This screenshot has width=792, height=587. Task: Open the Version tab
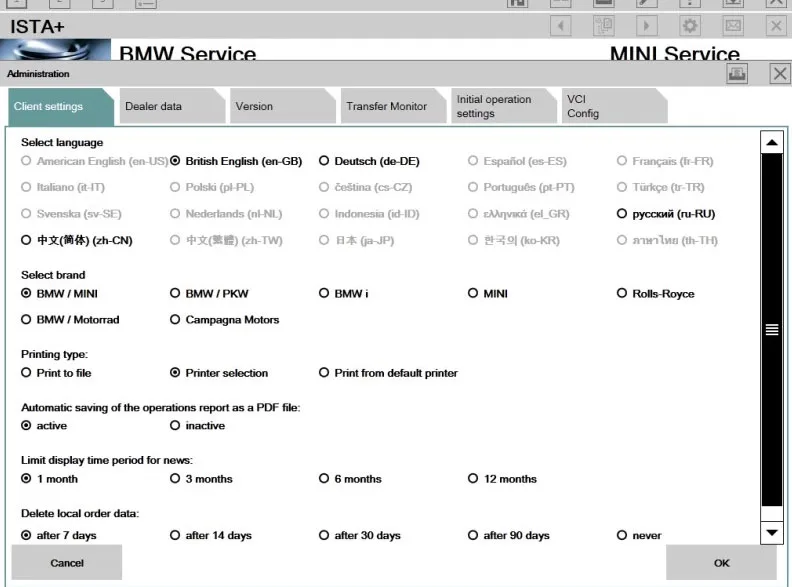(282, 106)
